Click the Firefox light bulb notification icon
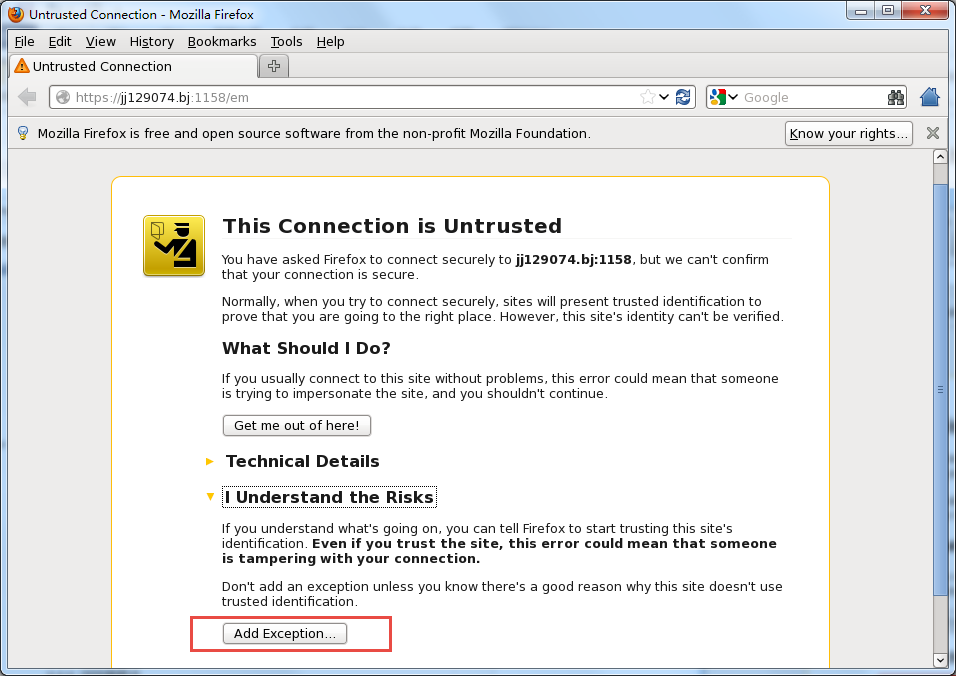Viewport: 956px width, 676px height. coord(22,132)
